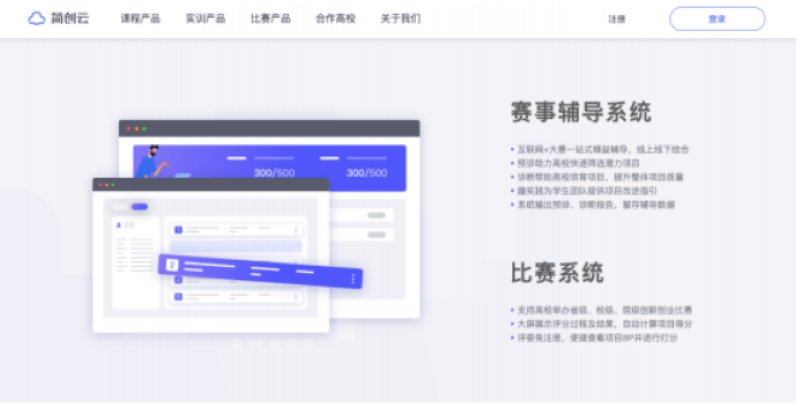Click the person icon in the left sidebar card
The width and height of the screenshot is (800, 405).
tap(120, 226)
